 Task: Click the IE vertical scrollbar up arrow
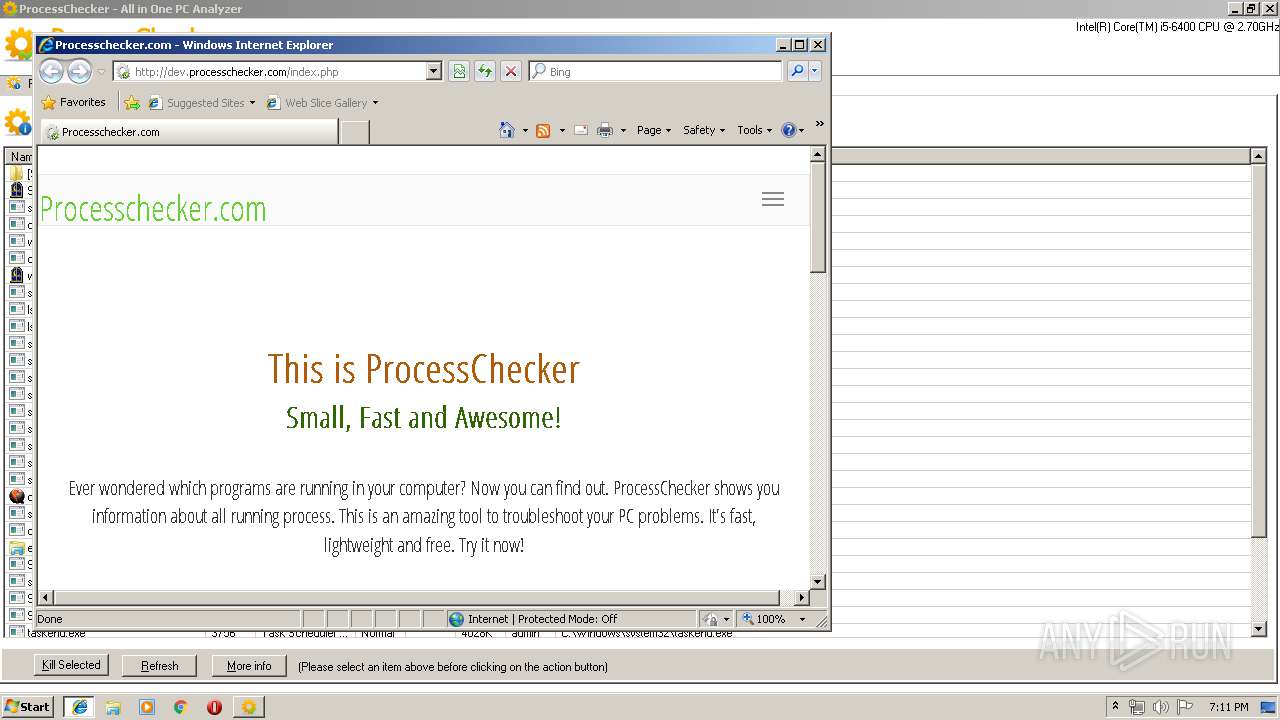point(818,154)
